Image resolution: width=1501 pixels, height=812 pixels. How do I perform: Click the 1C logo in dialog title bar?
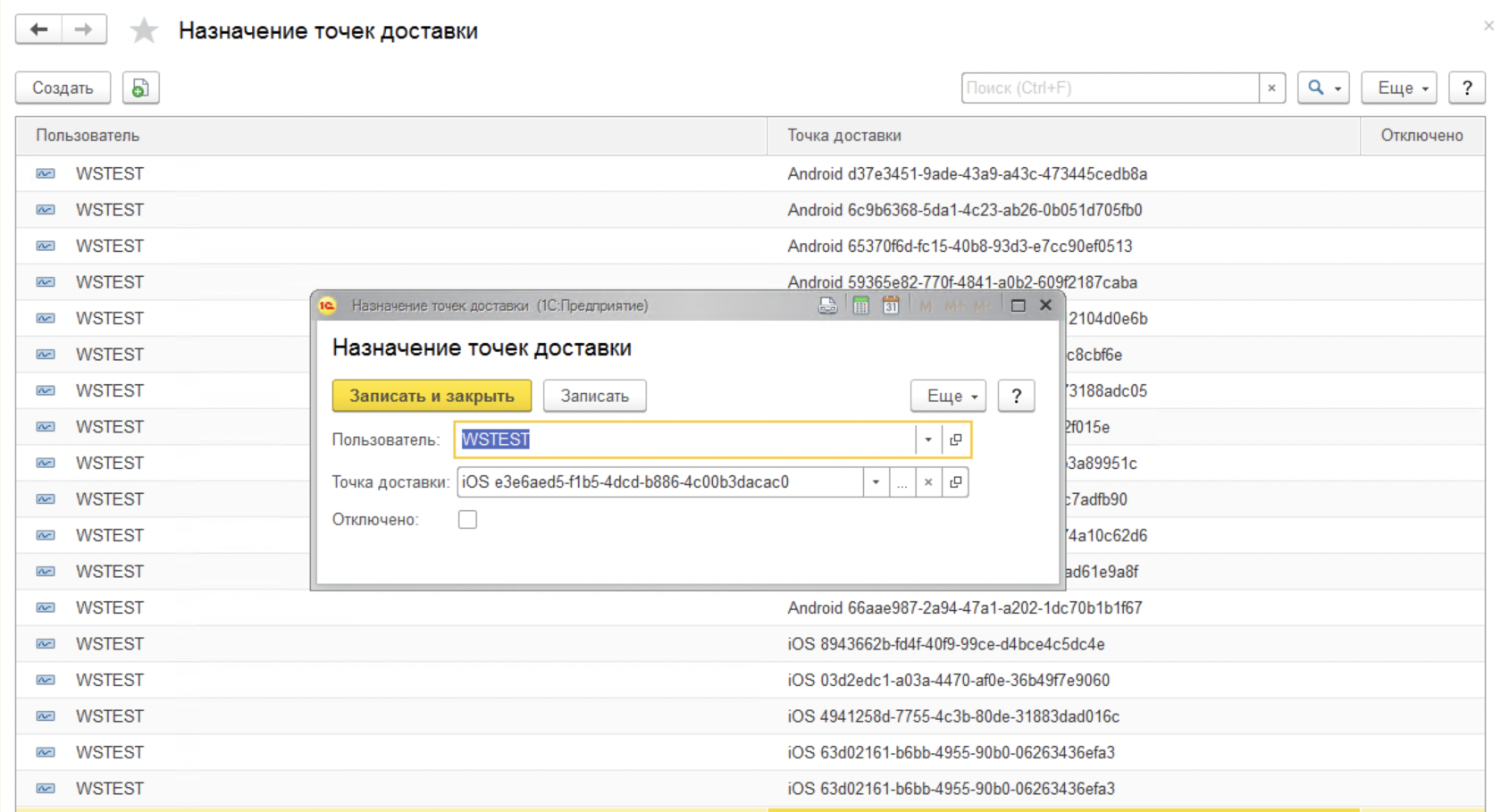[328, 306]
